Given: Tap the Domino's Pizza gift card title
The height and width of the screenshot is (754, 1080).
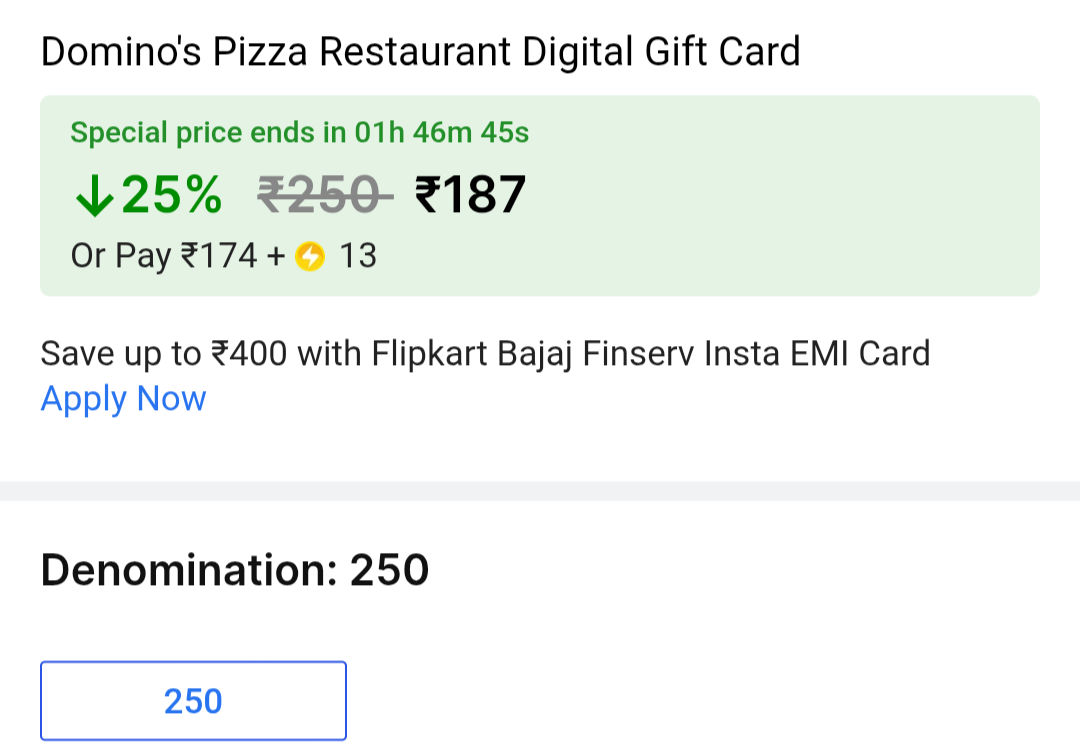Looking at the screenshot, I should (420, 51).
